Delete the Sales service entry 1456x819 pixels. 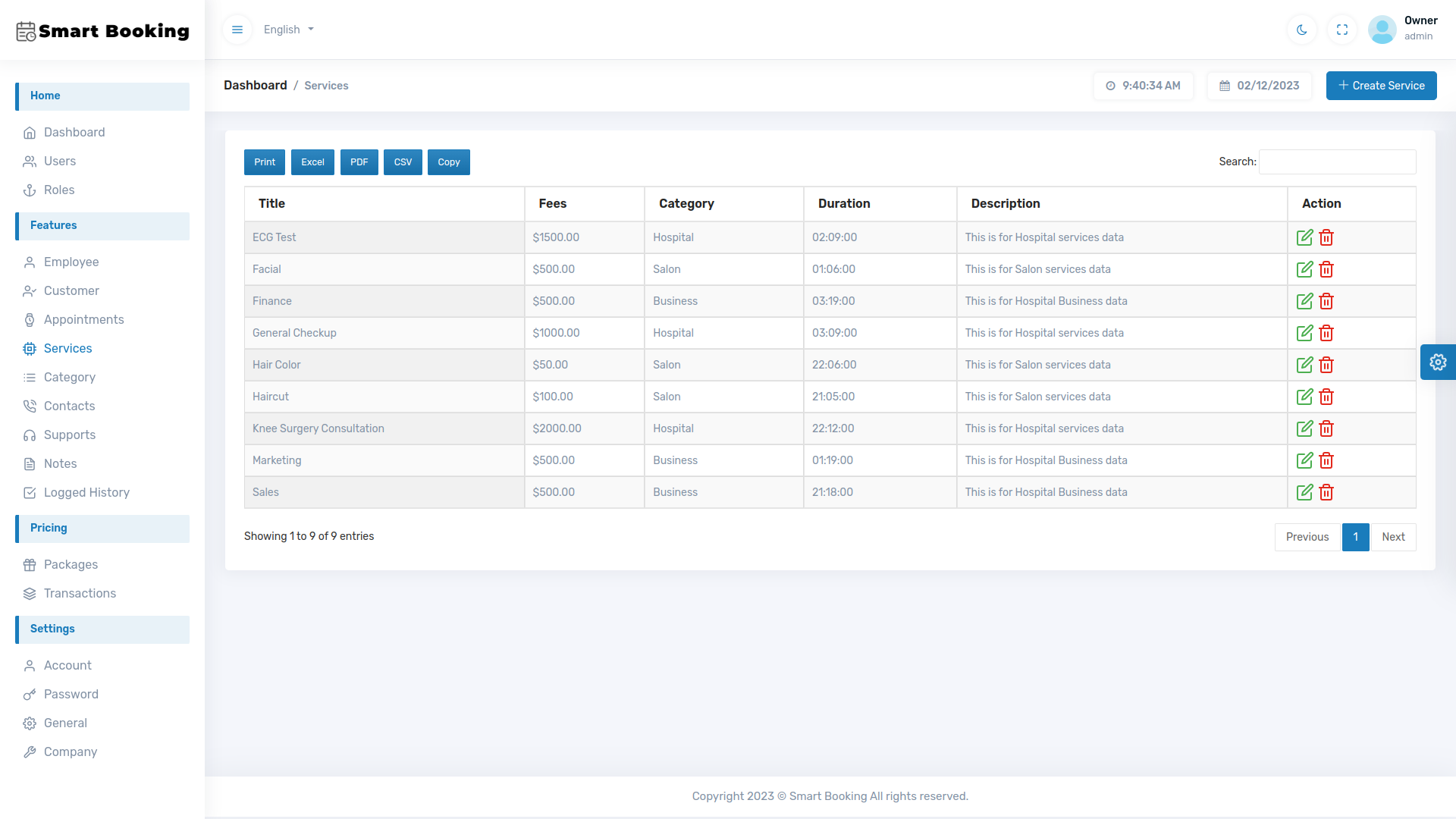(1326, 492)
